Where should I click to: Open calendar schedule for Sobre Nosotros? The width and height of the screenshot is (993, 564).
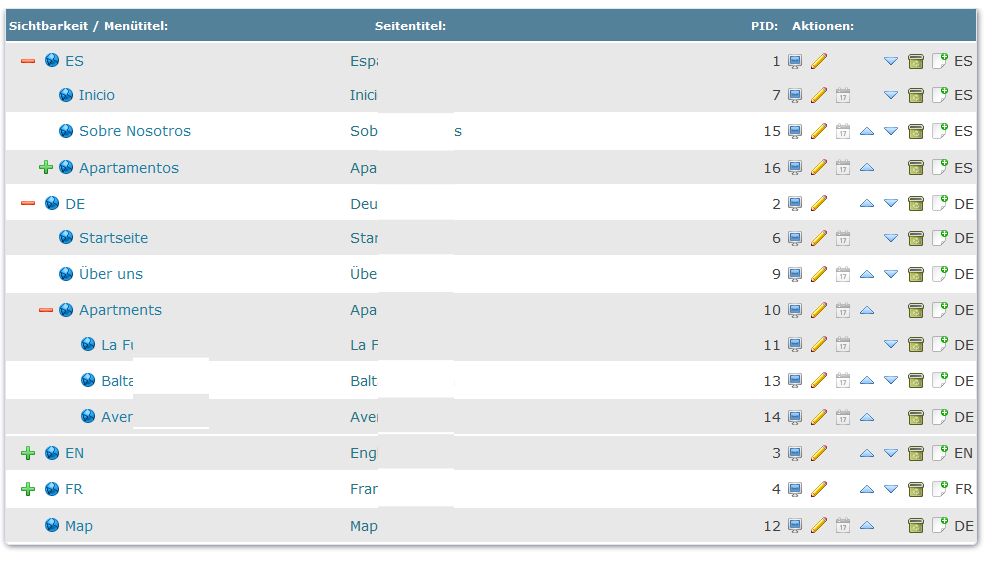tap(843, 131)
